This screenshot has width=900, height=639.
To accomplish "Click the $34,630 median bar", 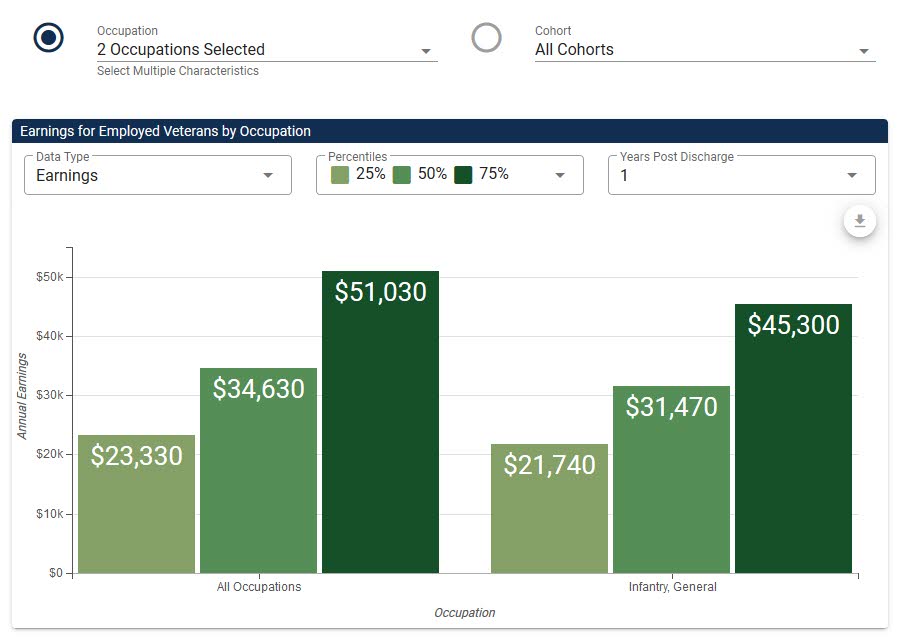I will (x=258, y=471).
